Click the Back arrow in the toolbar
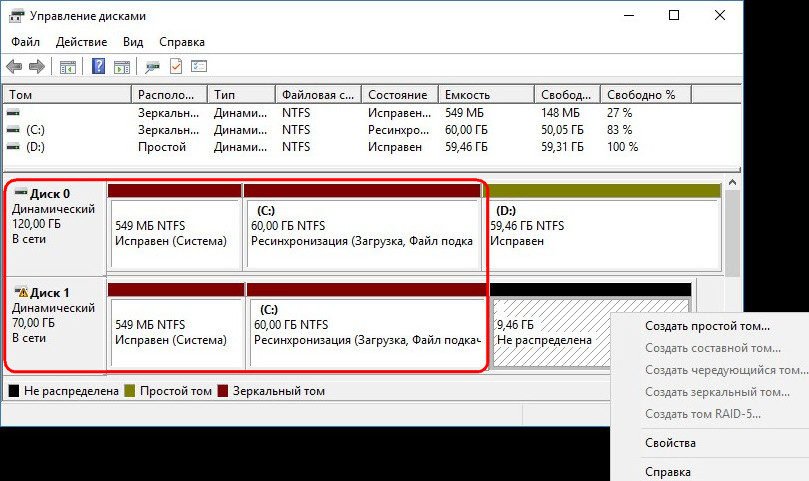The height and width of the screenshot is (481, 809). click(x=14, y=67)
